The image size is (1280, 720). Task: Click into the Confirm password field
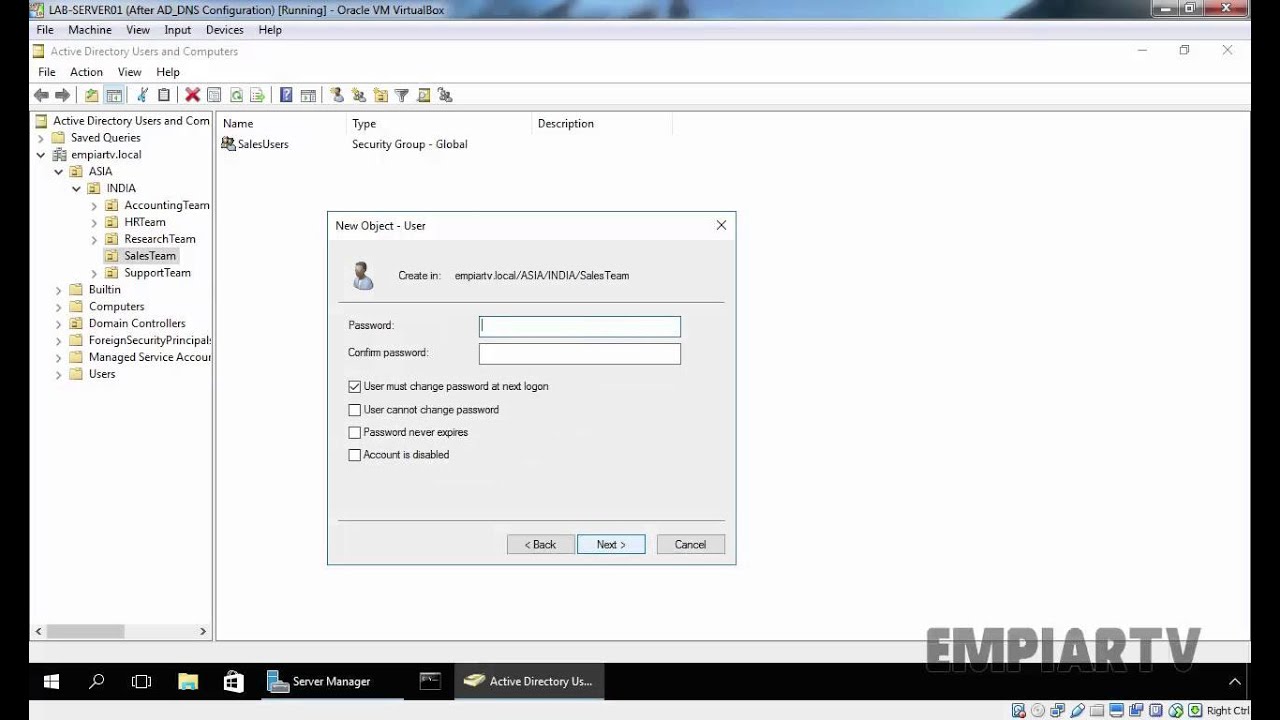580,354
